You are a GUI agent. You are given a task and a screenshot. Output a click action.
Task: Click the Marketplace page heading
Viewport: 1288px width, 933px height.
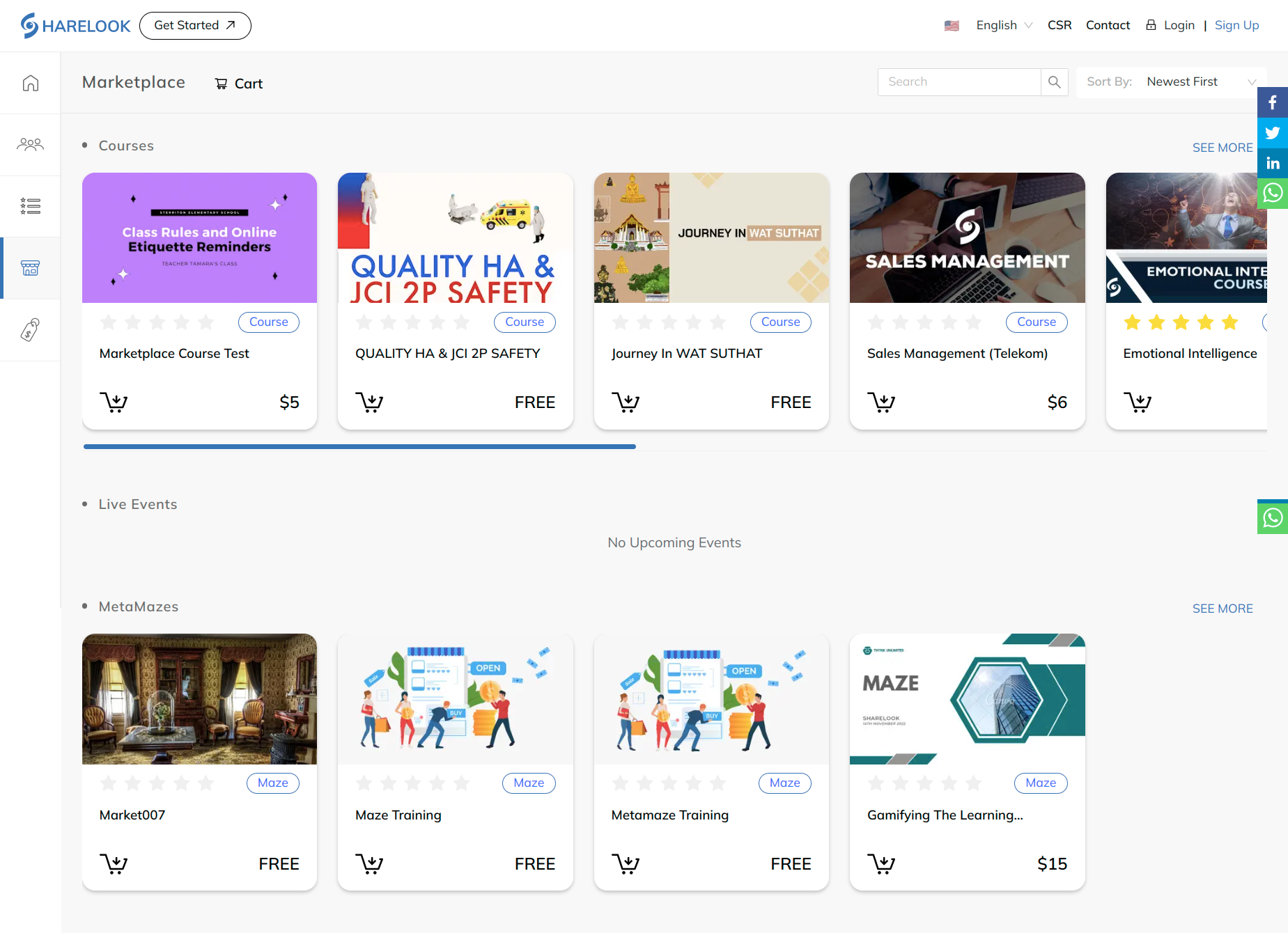tap(134, 82)
